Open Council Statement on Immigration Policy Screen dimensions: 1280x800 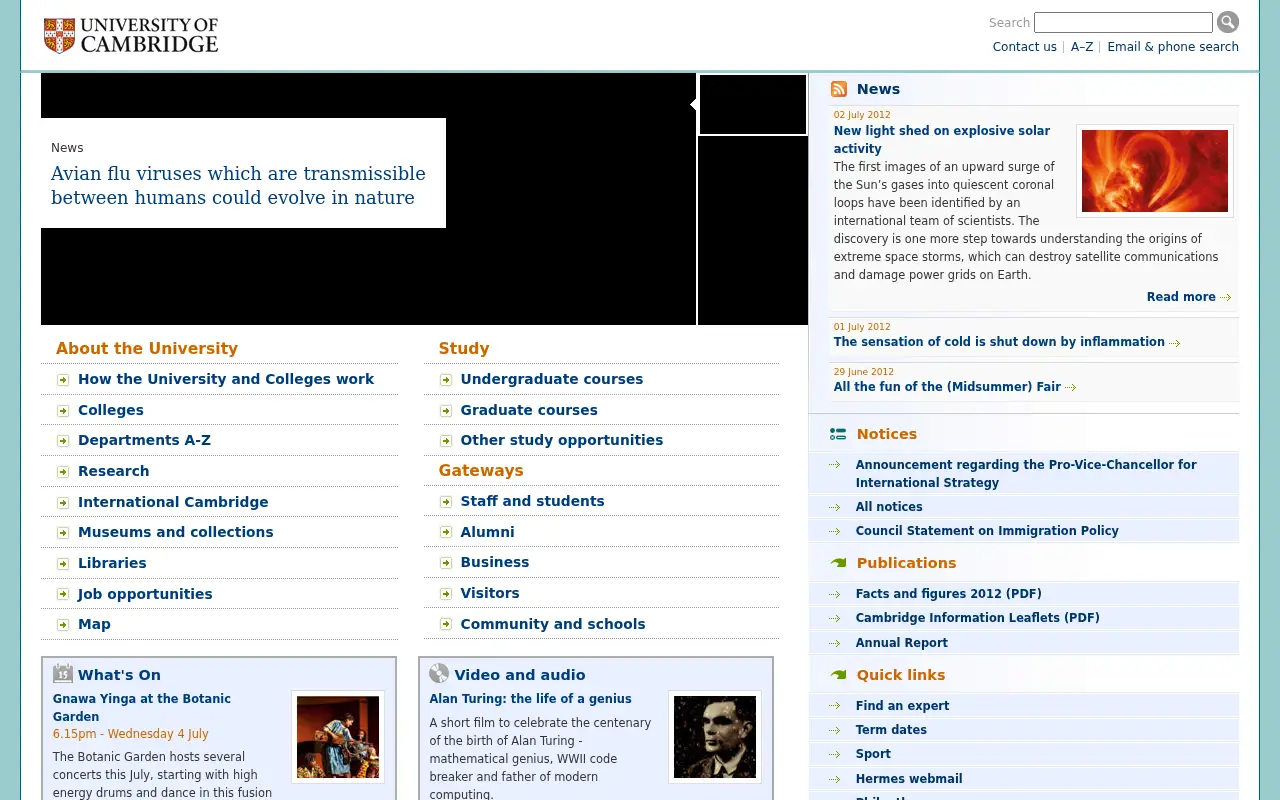pyautogui.click(x=987, y=531)
